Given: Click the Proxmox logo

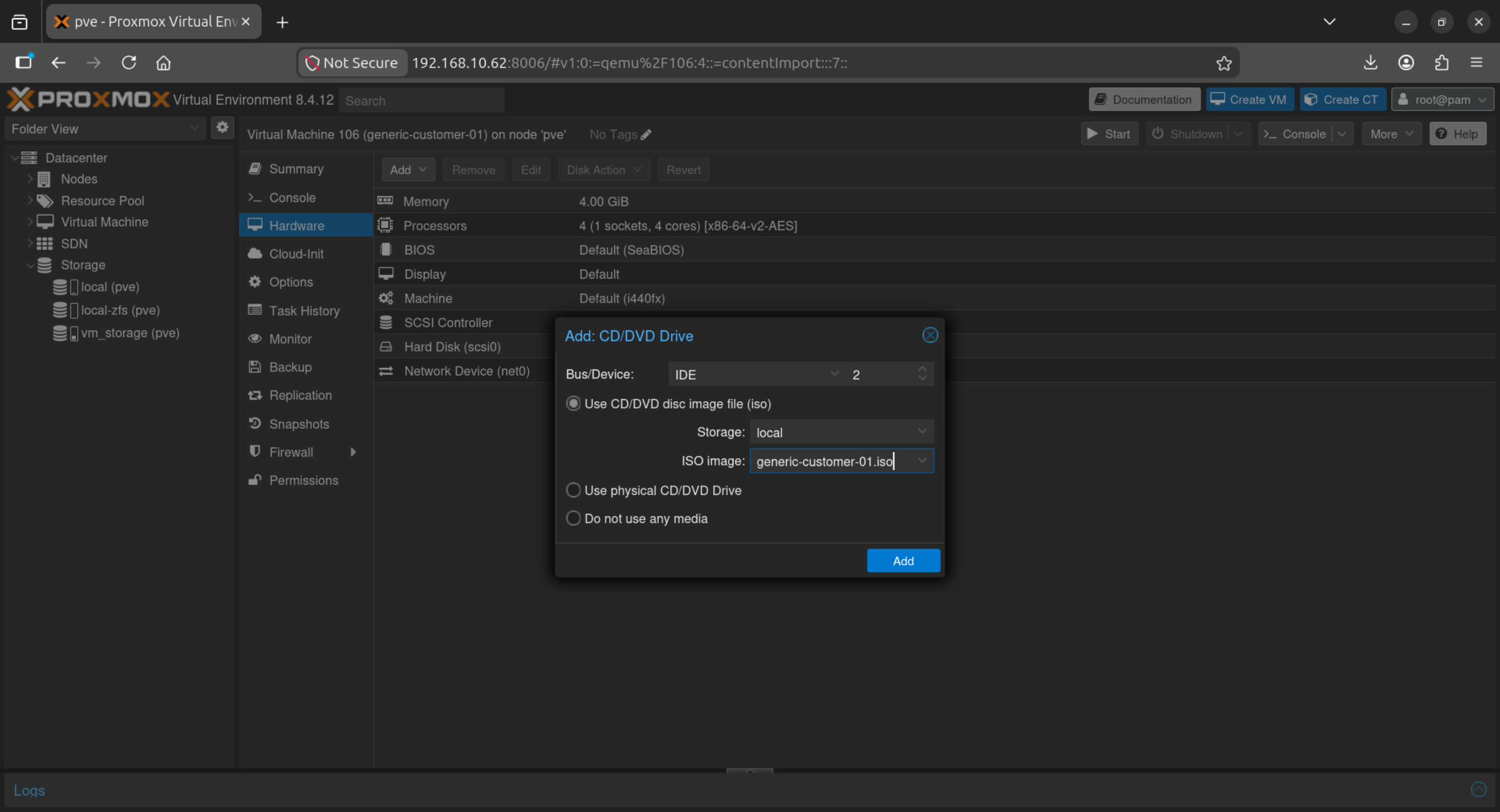Looking at the screenshot, I should pyautogui.click(x=88, y=100).
